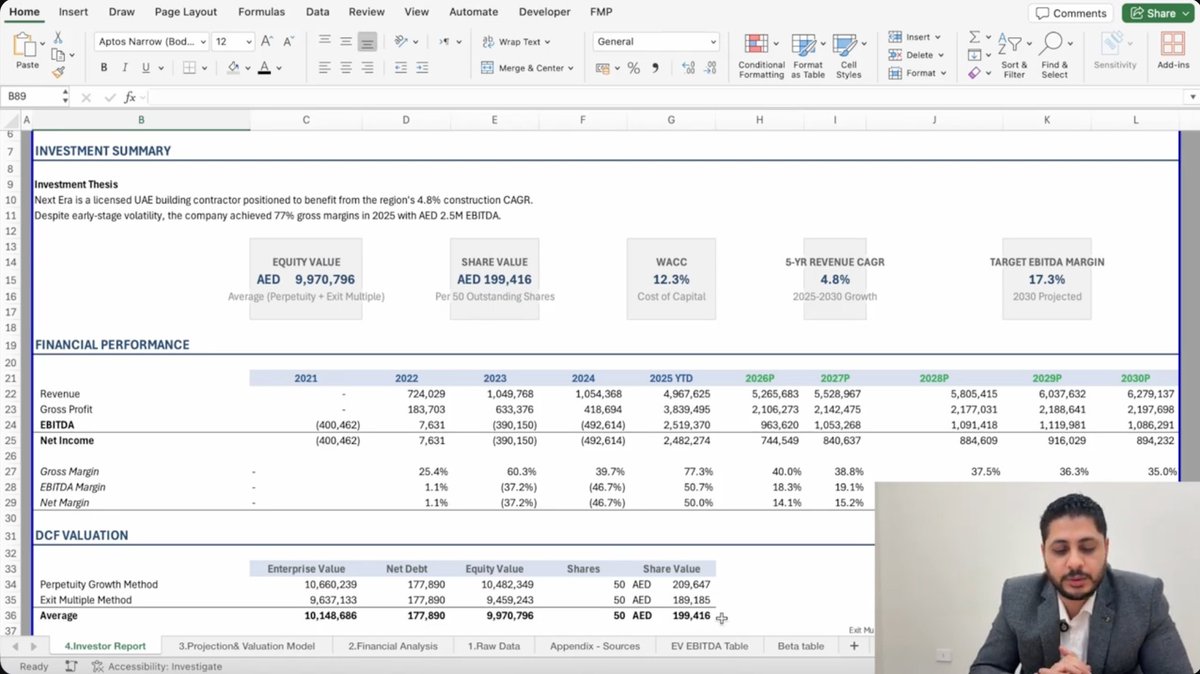1200x674 pixels.
Task: Click the Share button
Action: click(1157, 13)
